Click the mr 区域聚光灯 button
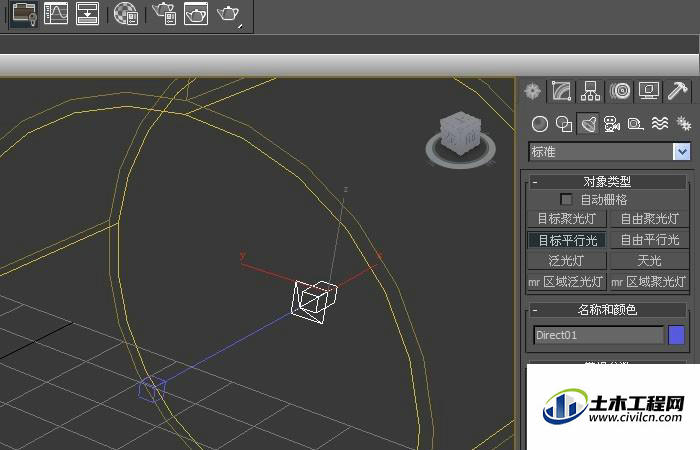This screenshot has width=700, height=450. pyautogui.click(x=649, y=282)
